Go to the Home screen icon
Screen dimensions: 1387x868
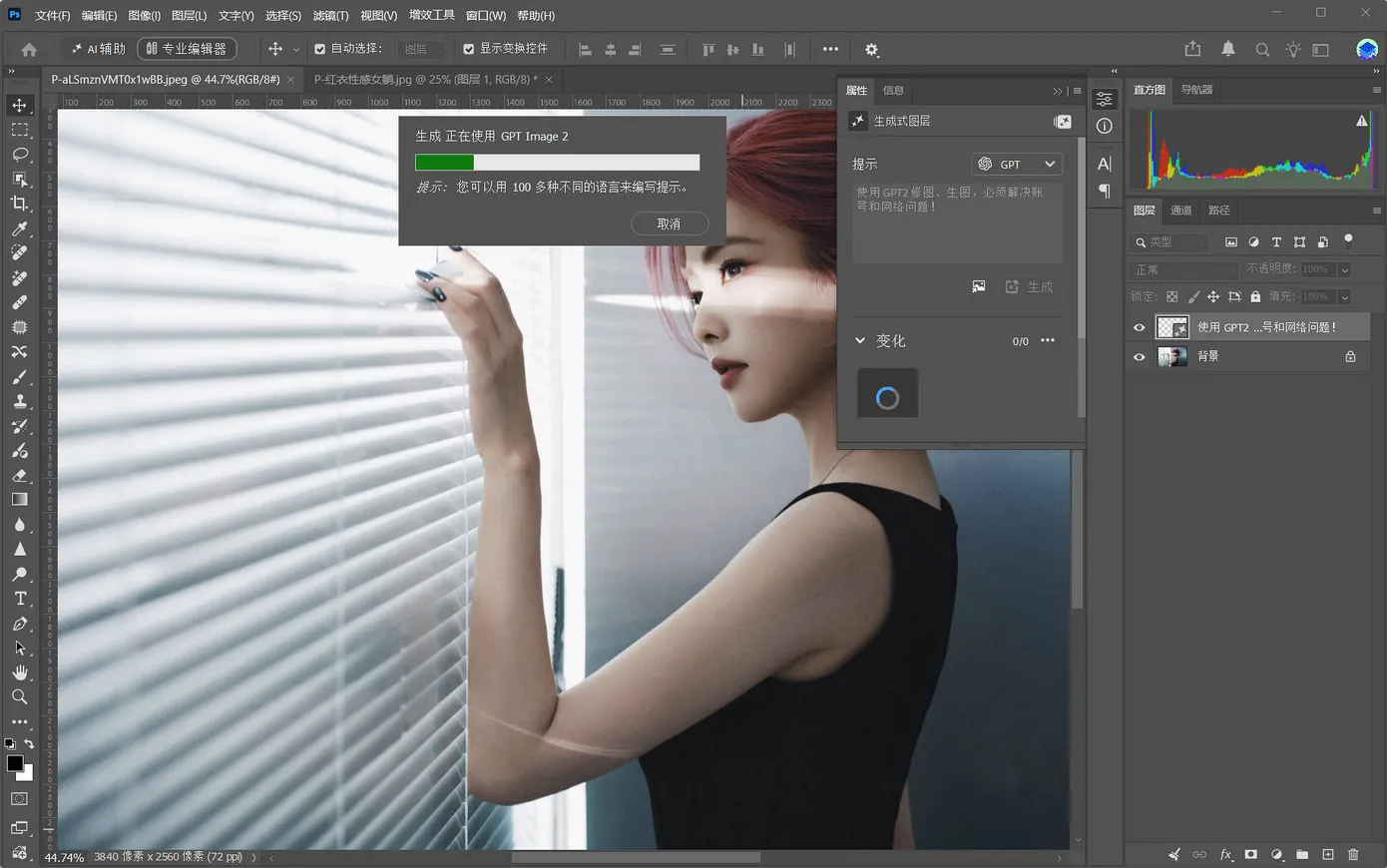point(29,49)
